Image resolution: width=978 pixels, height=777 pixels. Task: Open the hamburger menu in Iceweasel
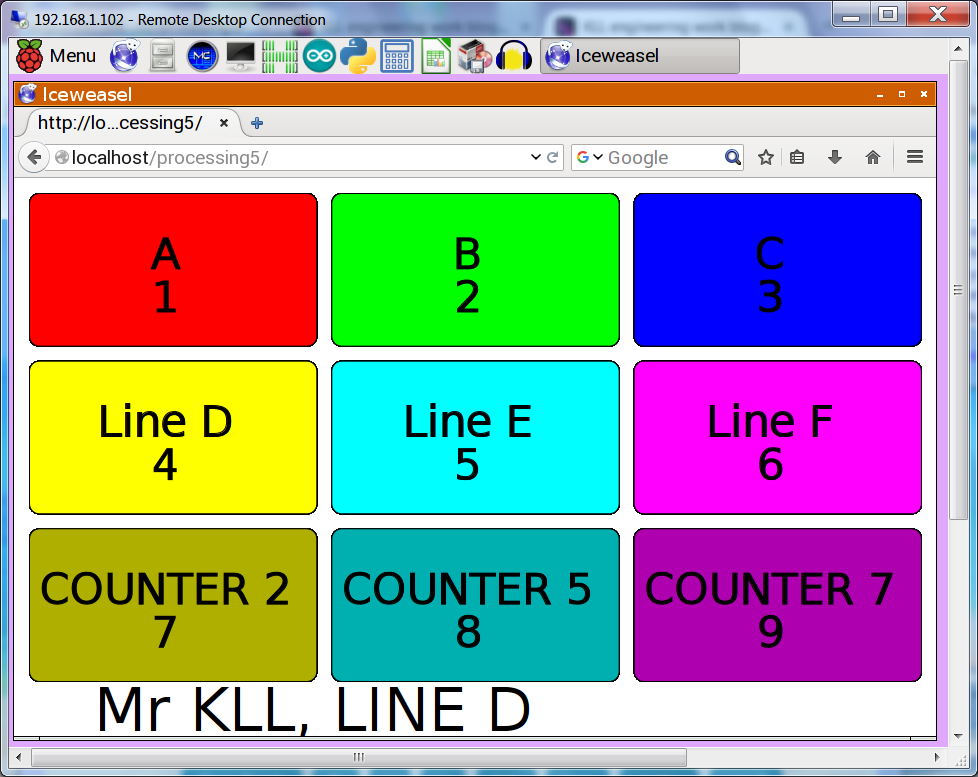coord(914,157)
